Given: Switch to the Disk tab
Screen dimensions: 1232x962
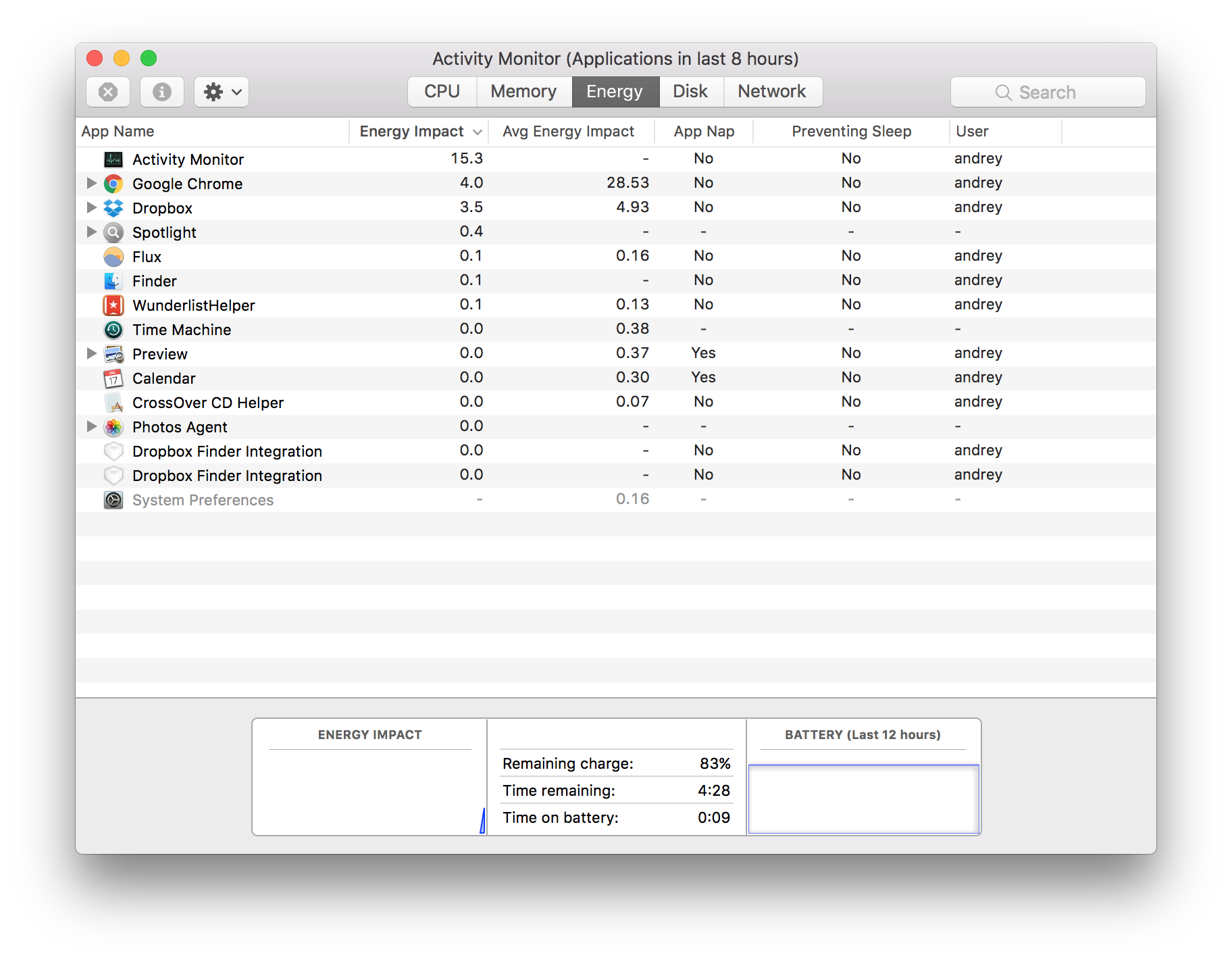Looking at the screenshot, I should pos(691,92).
